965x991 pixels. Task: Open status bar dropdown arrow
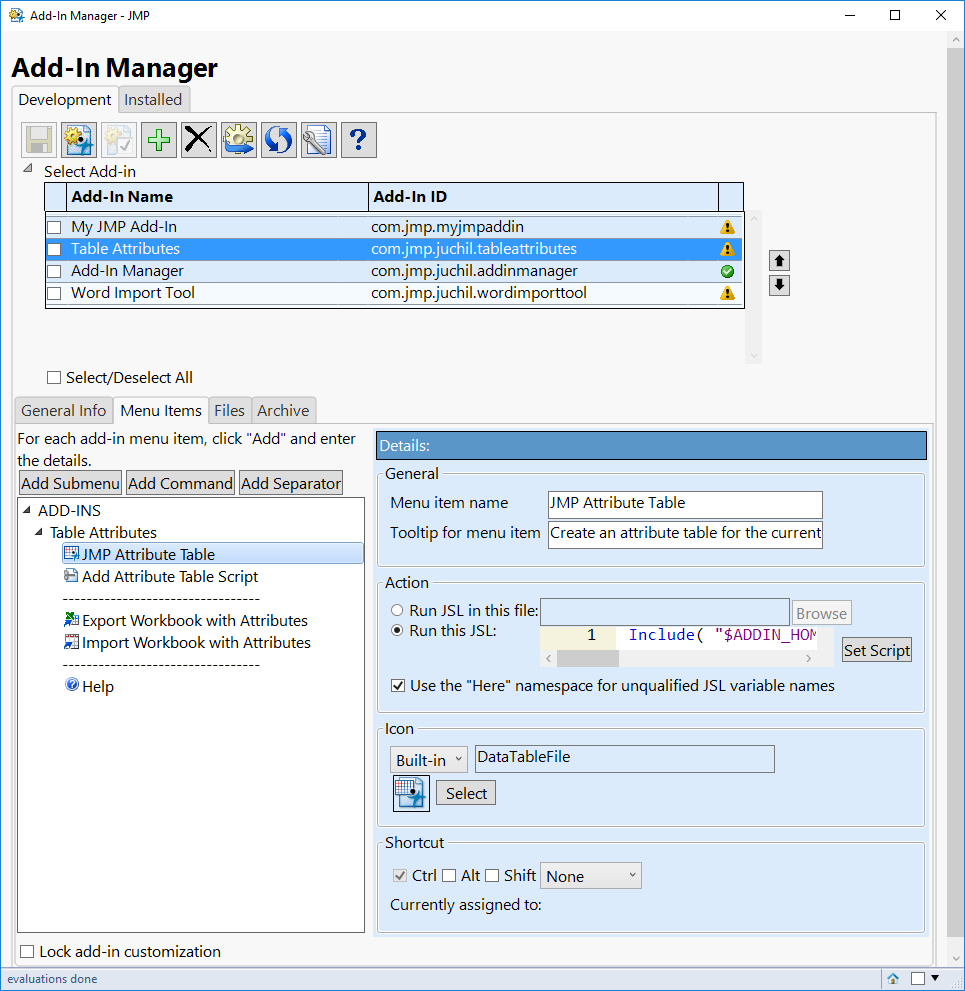(935, 978)
